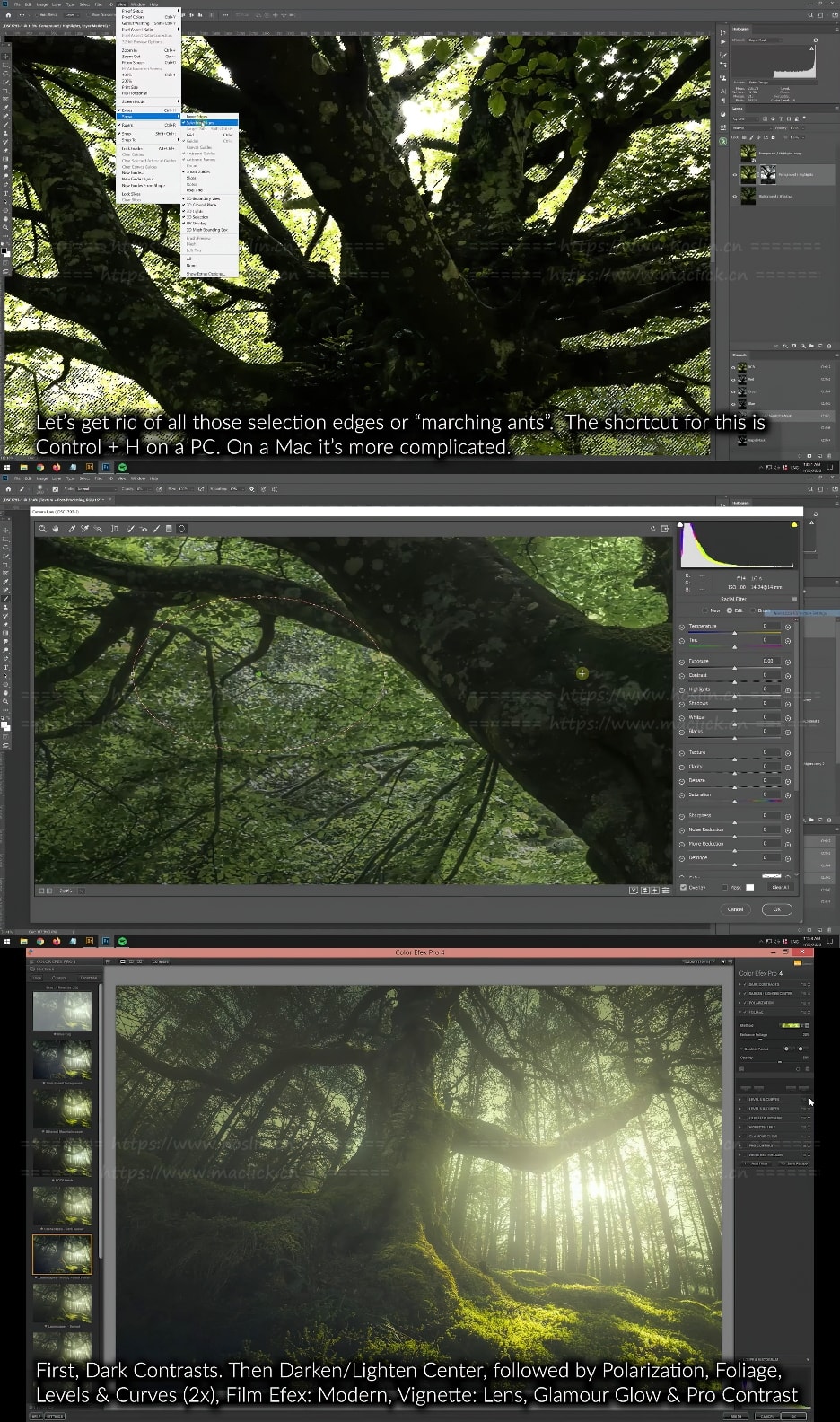Select the White Balance eyedropper in Camera Raw
840x1422 pixels.
[x=72, y=529]
